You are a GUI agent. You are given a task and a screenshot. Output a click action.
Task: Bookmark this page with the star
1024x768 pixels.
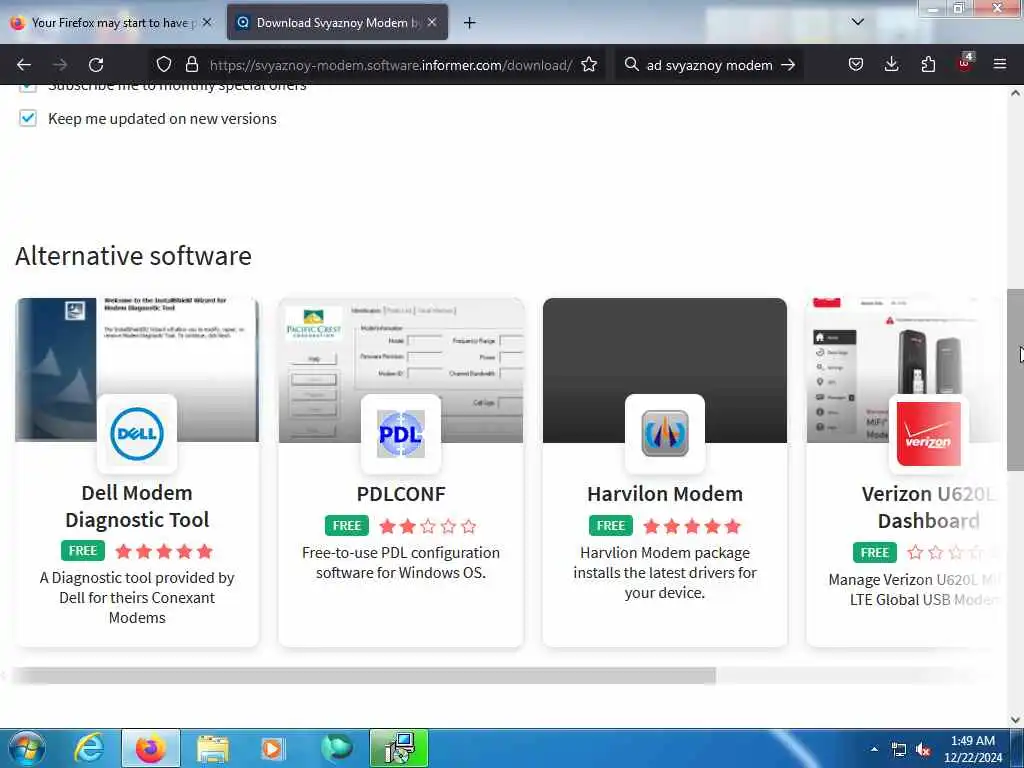[589, 65]
